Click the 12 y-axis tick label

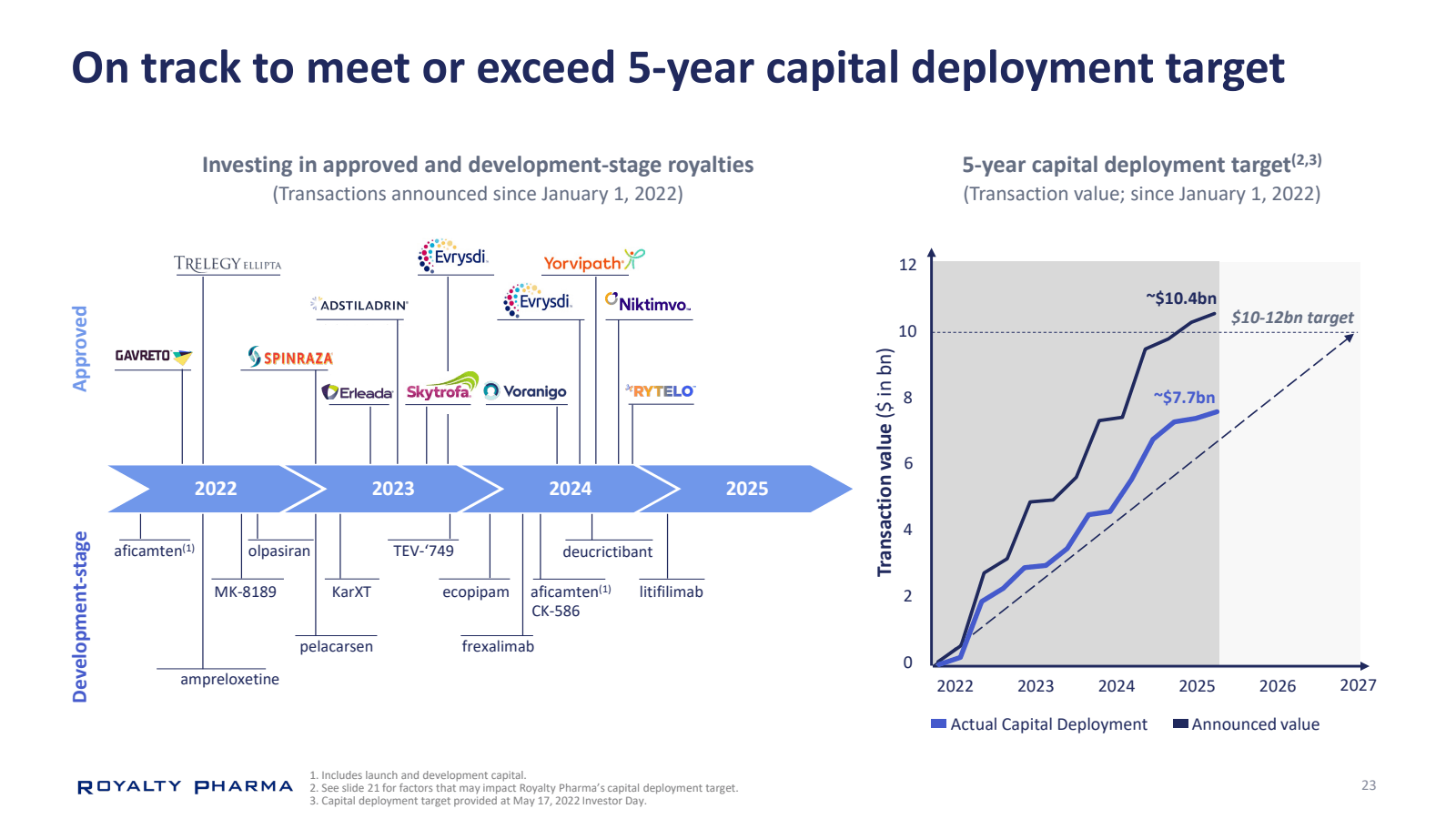pos(907,265)
